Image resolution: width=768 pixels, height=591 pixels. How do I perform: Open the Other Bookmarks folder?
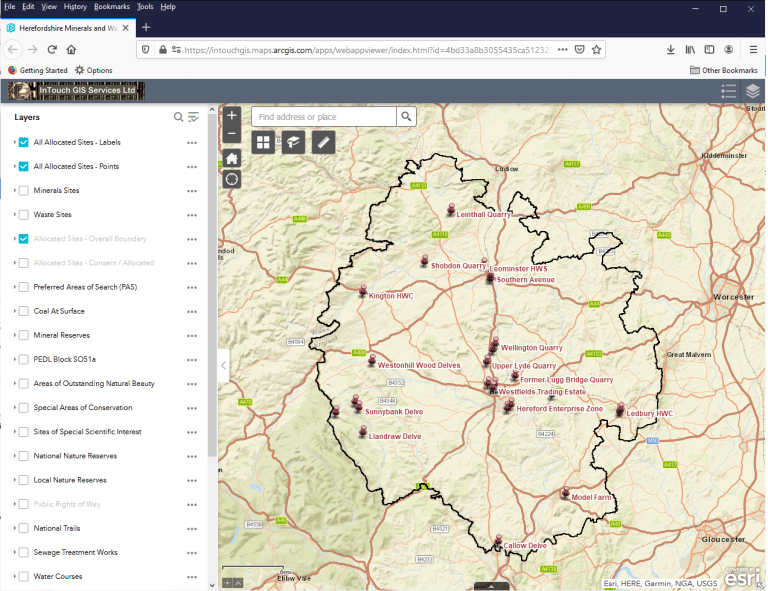[x=724, y=70]
